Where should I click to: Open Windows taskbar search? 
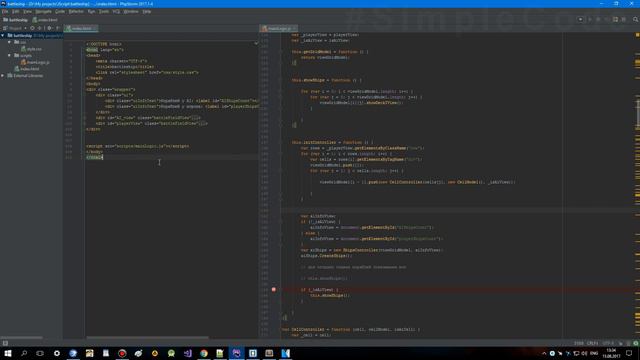pyautogui.click(x=24, y=353)
